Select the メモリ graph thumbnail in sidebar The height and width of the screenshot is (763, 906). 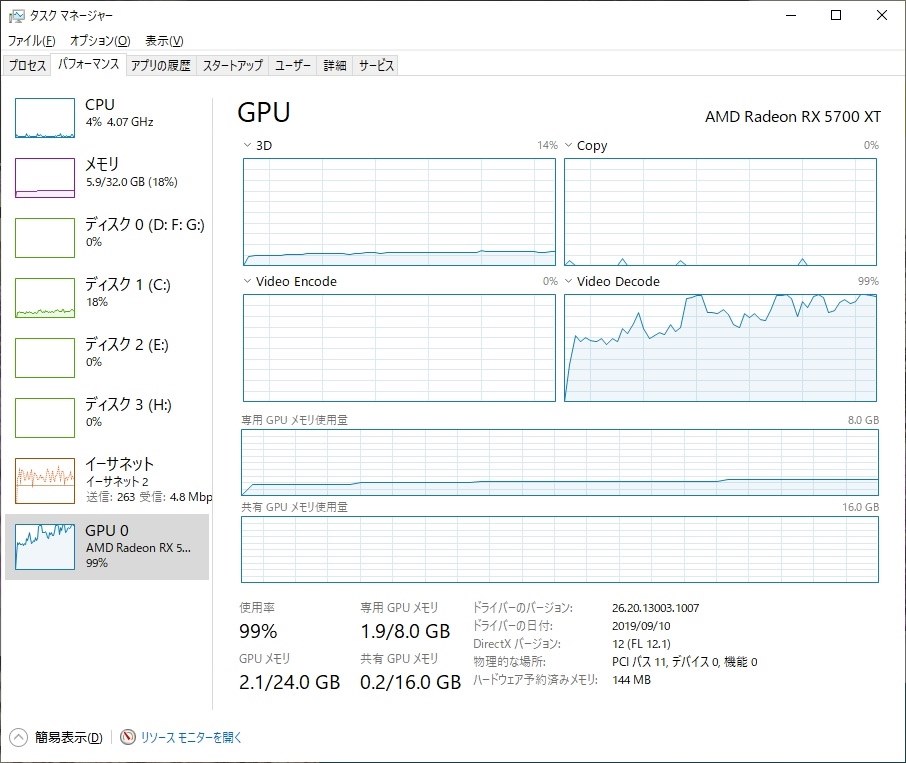coord(45,178)
